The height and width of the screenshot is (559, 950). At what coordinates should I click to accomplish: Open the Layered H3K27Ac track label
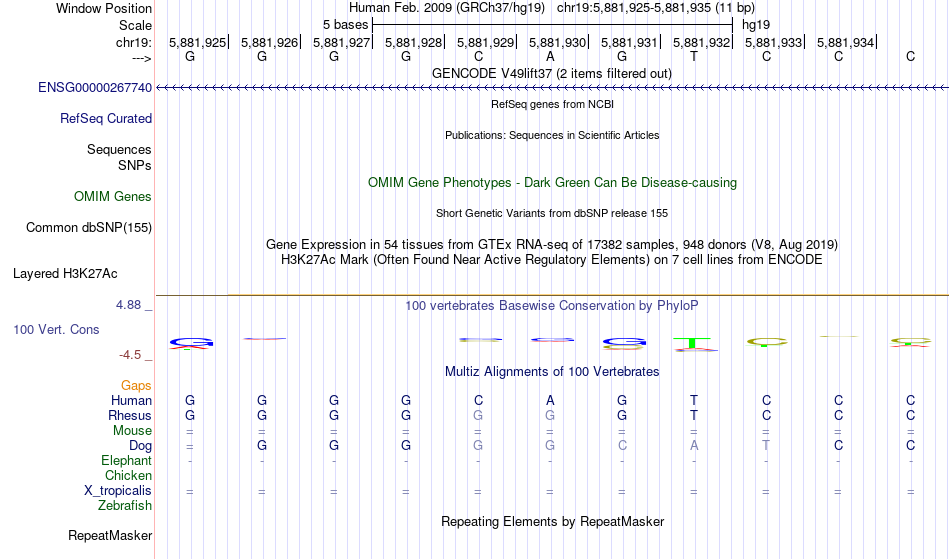point(65,274)
